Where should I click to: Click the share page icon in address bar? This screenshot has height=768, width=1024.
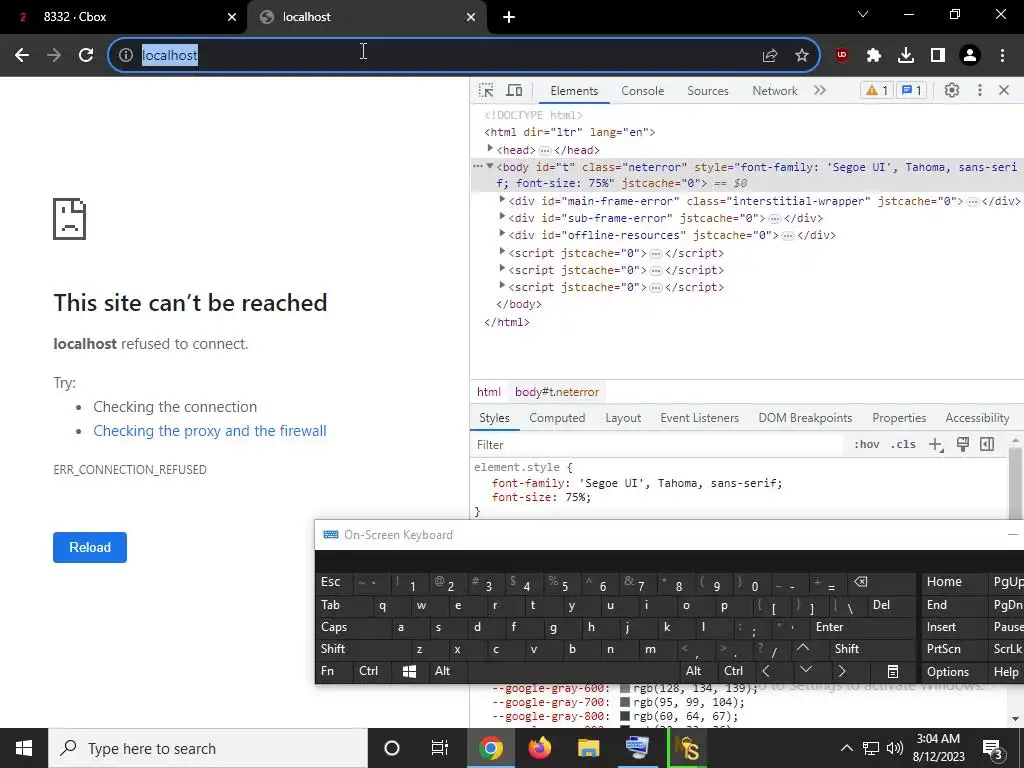tap(770, 55)
